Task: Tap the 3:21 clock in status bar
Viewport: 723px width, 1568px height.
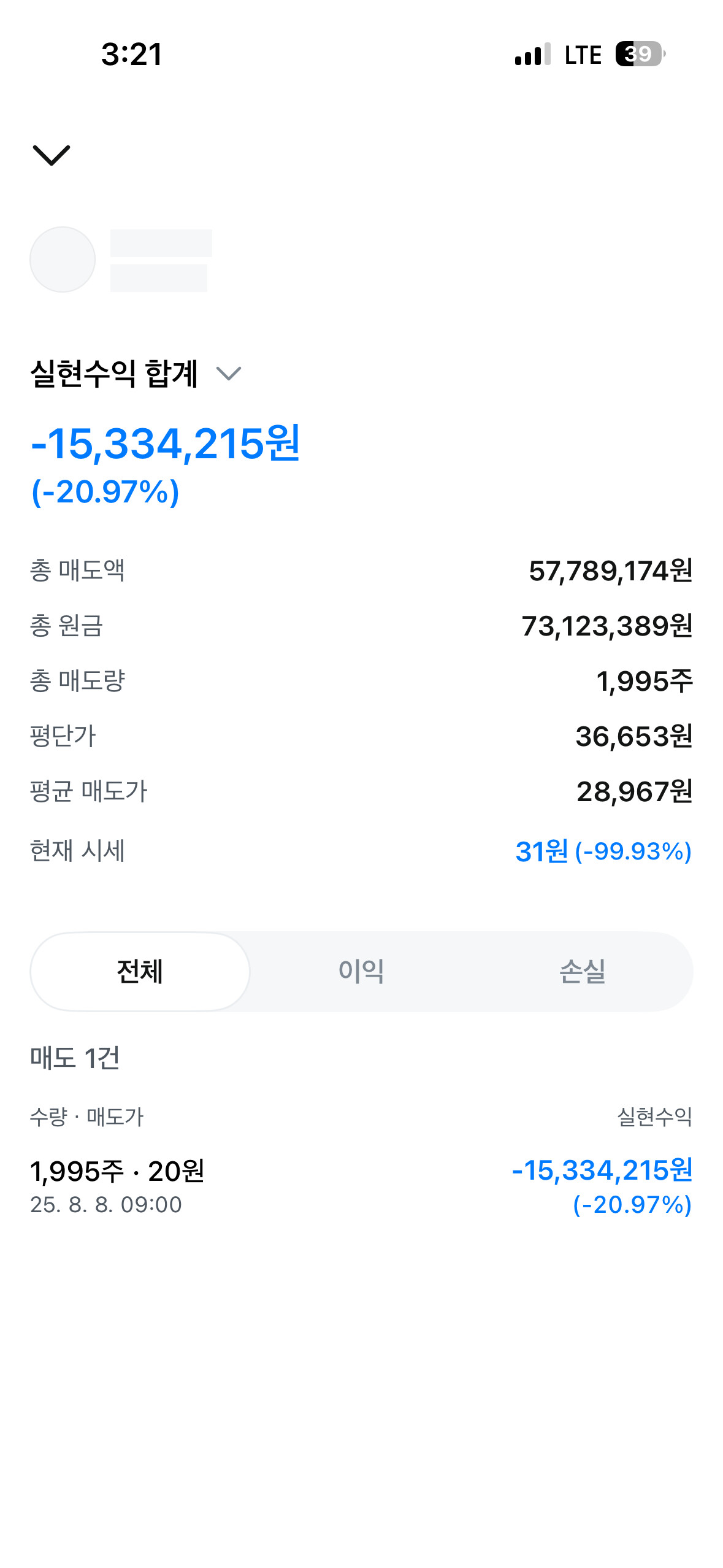Action: (132, 55)
